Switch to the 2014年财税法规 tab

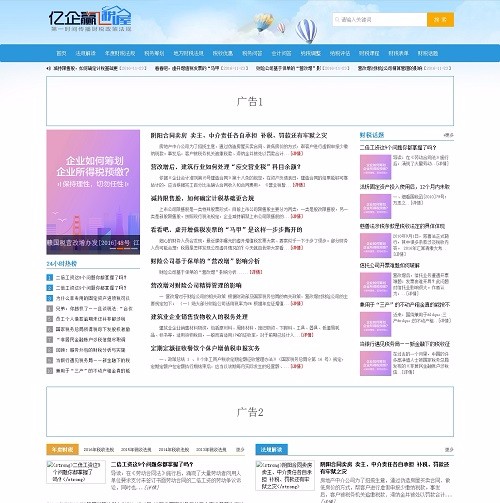click(174, 450)
